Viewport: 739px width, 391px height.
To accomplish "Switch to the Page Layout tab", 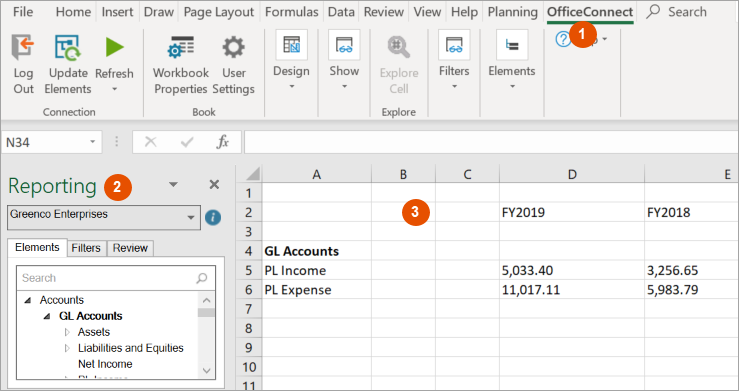I will [219, 12].
